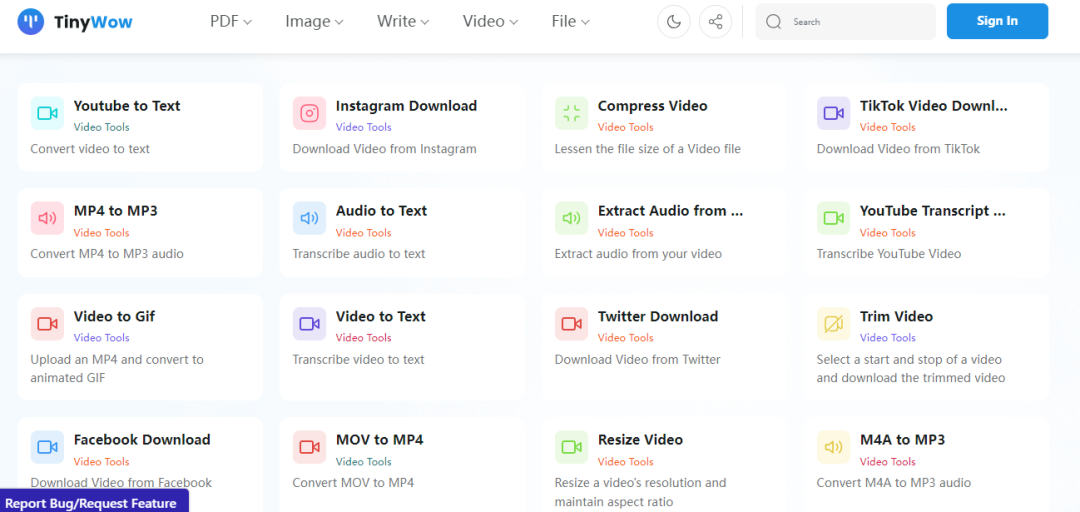Expand the Write menu
The image size is (1080, 512).
coord(403,21)
